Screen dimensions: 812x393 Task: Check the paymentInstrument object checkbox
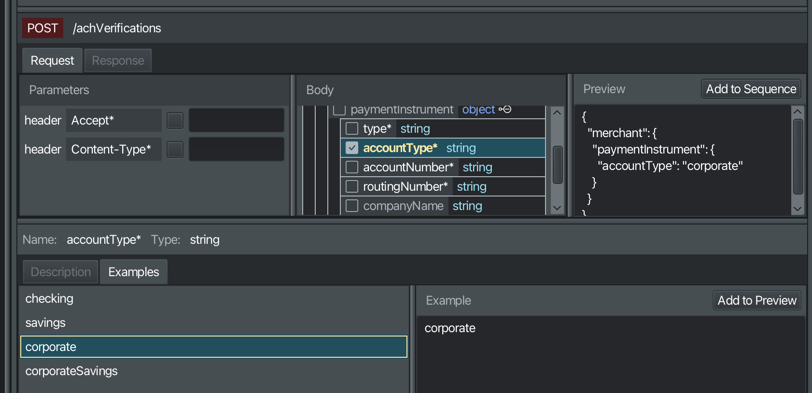tap(339, 110)
